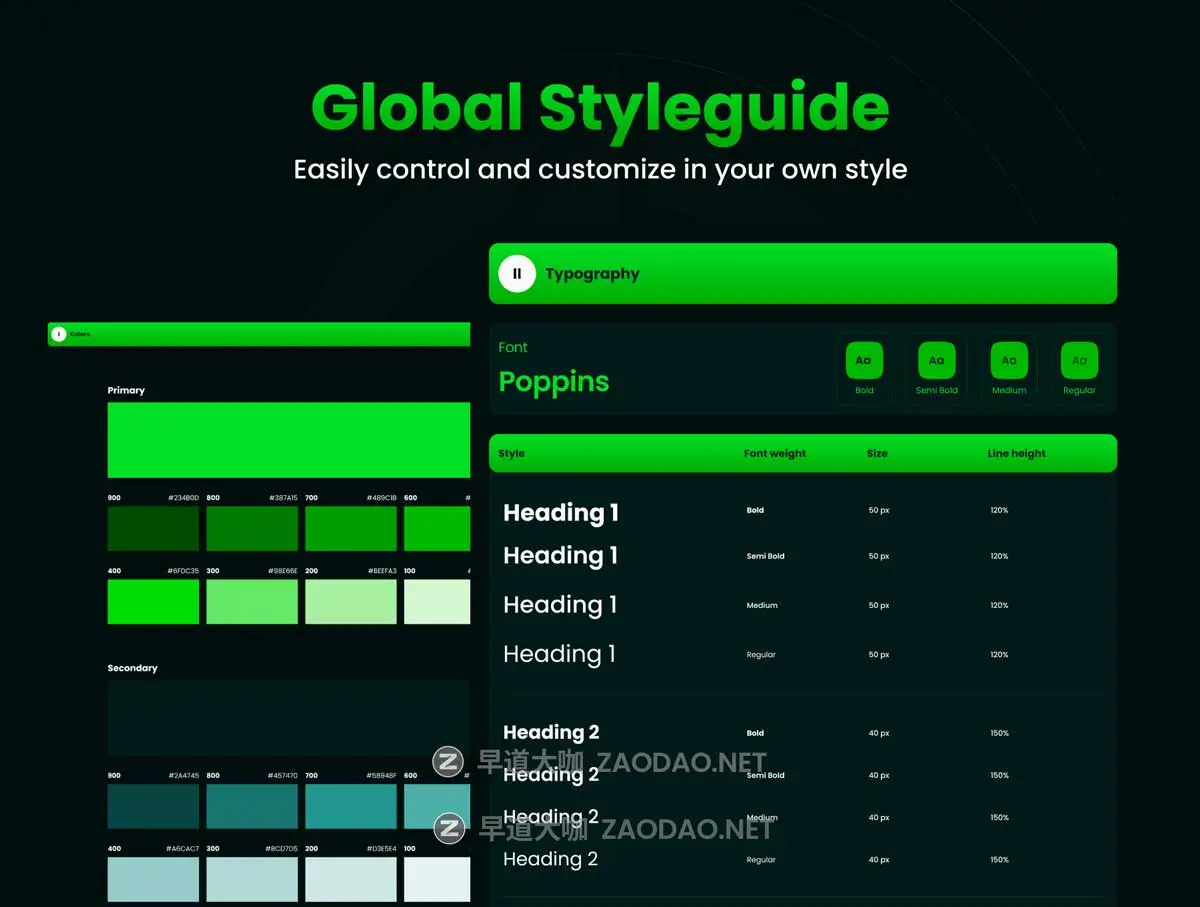
Task: Click the Font weight column header
Action: [774, 453]
